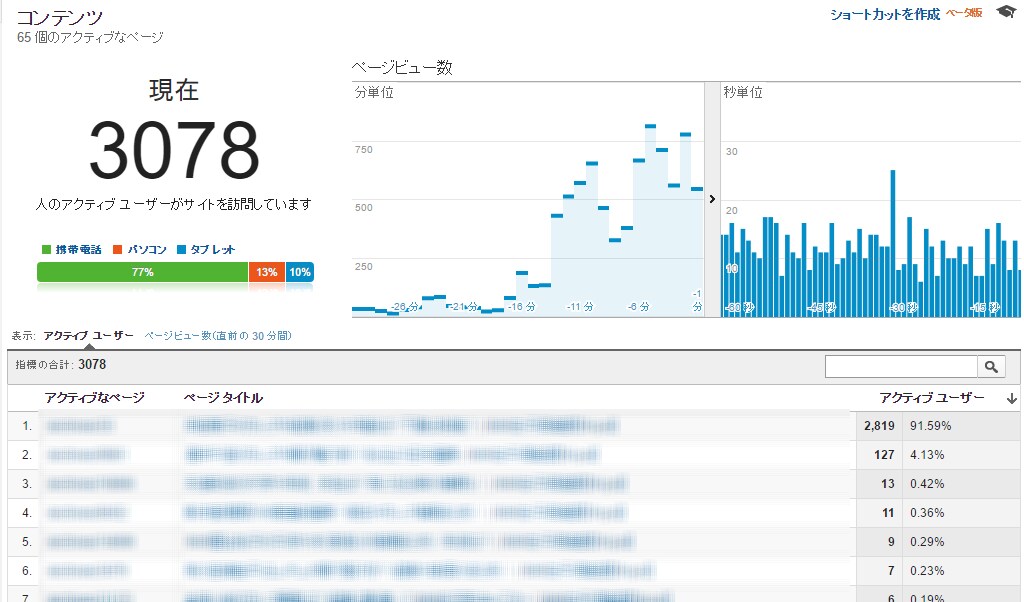Click the ページビュー数 chart heading

[x=402, y=67]
